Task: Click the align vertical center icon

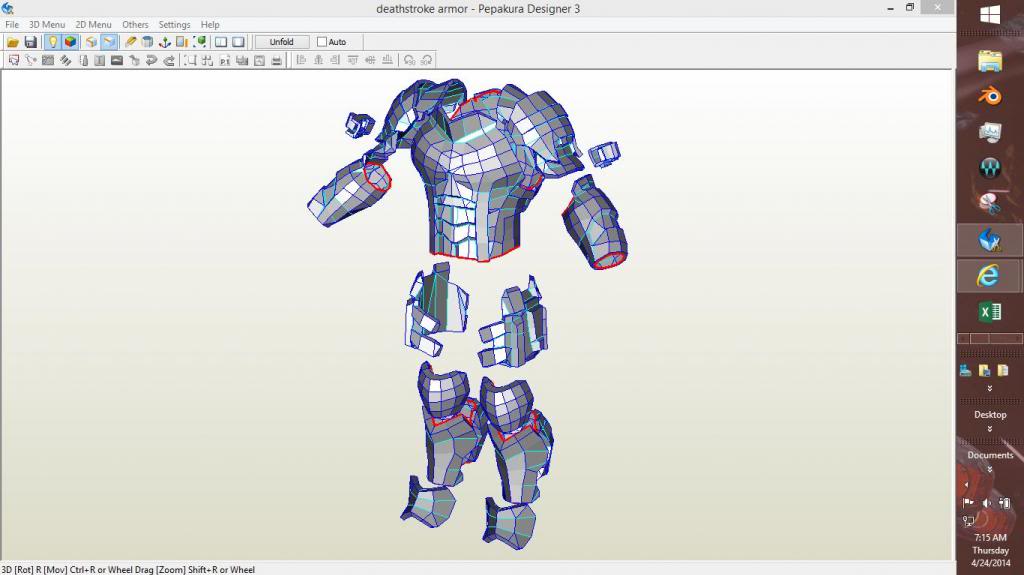Action: click(x=370, y=60)
